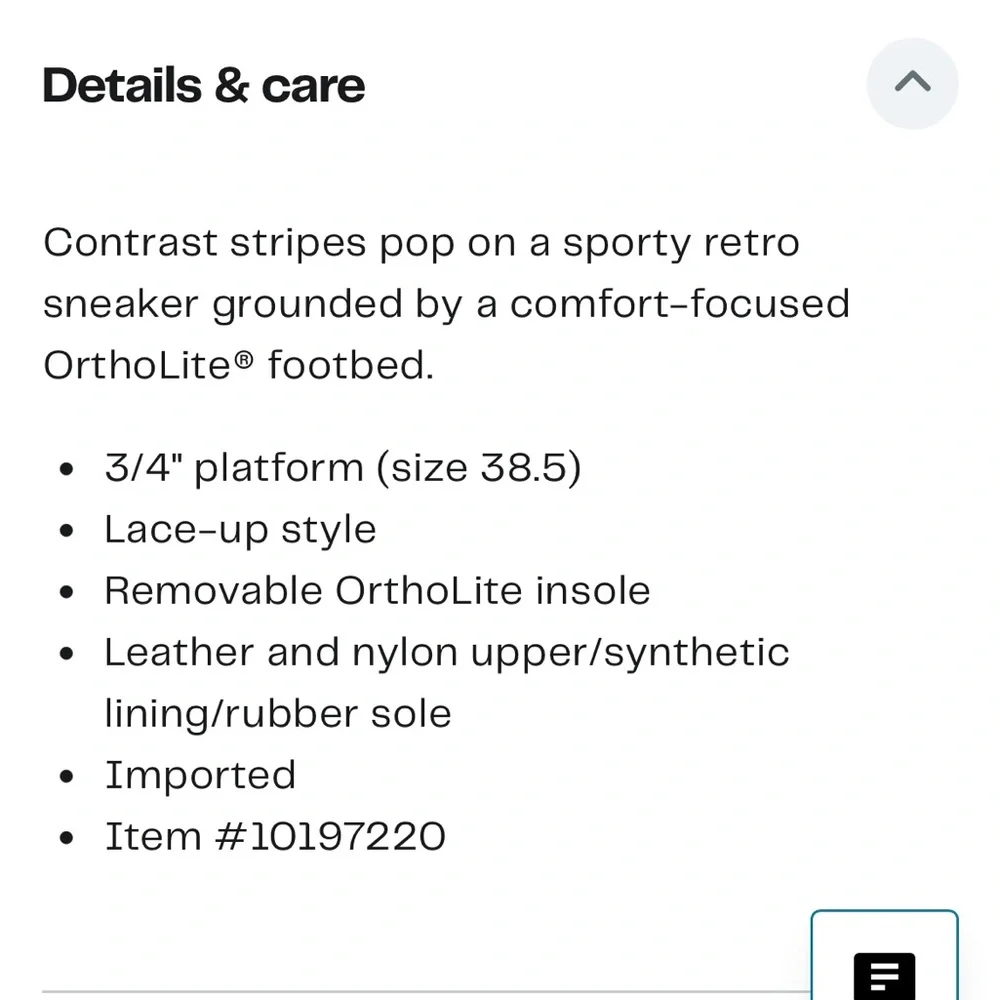This screenshot has height=1000, width=1000.
Task: Select the Lace-up style list item
Action: click(x=240, y=530)
